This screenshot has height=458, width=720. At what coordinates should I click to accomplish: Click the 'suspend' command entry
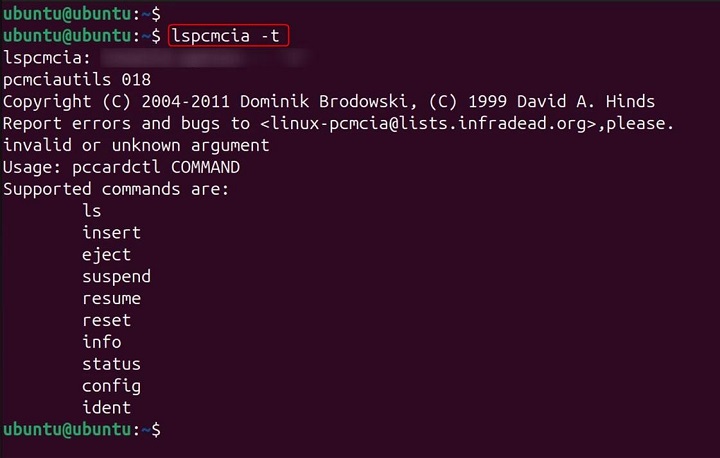coord(116,277)
